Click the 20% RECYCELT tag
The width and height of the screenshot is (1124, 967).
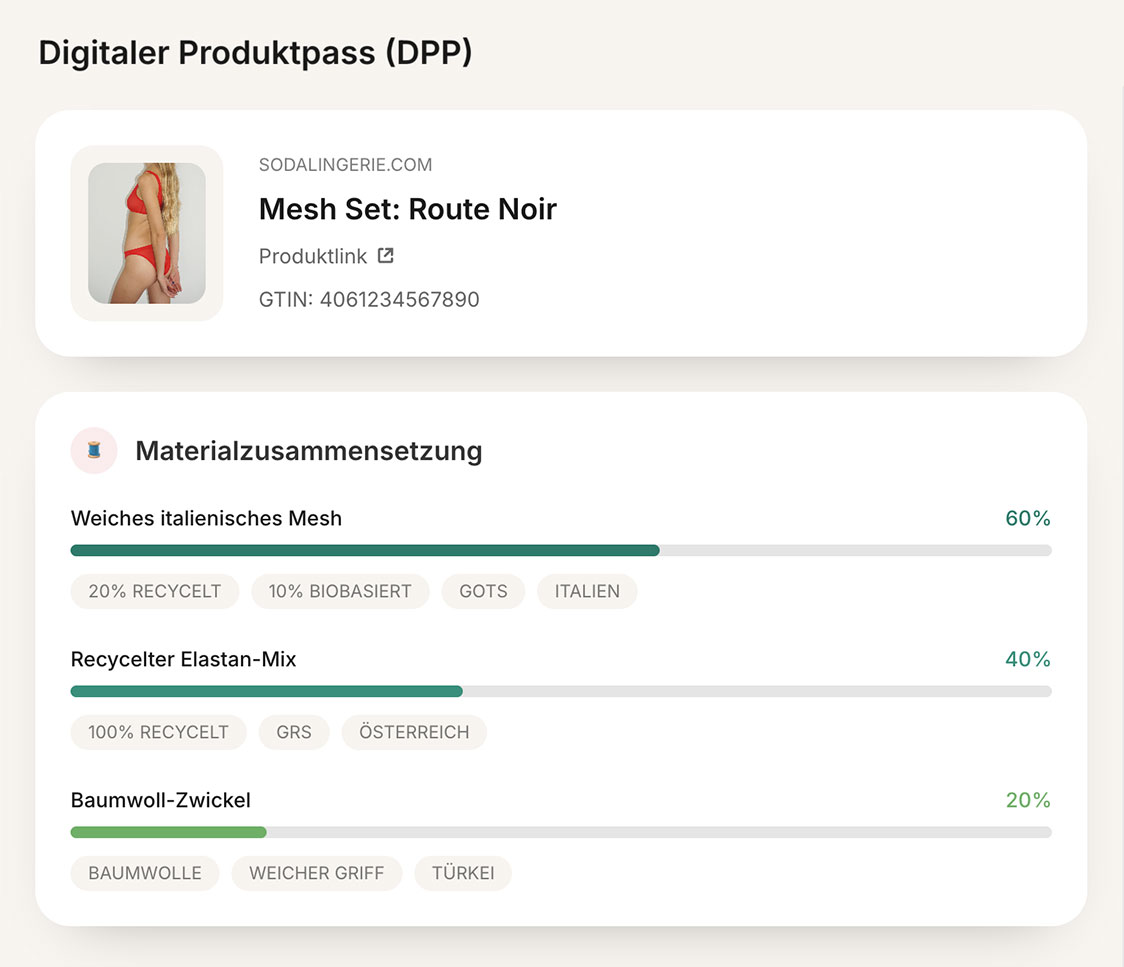154,591
